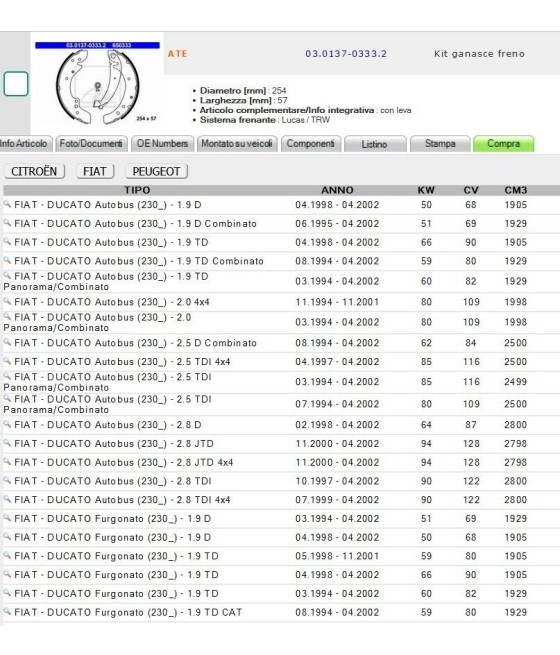Click the ATE brand name
The height and width of the screenshot is (655, 560).
tap(177, 53)
